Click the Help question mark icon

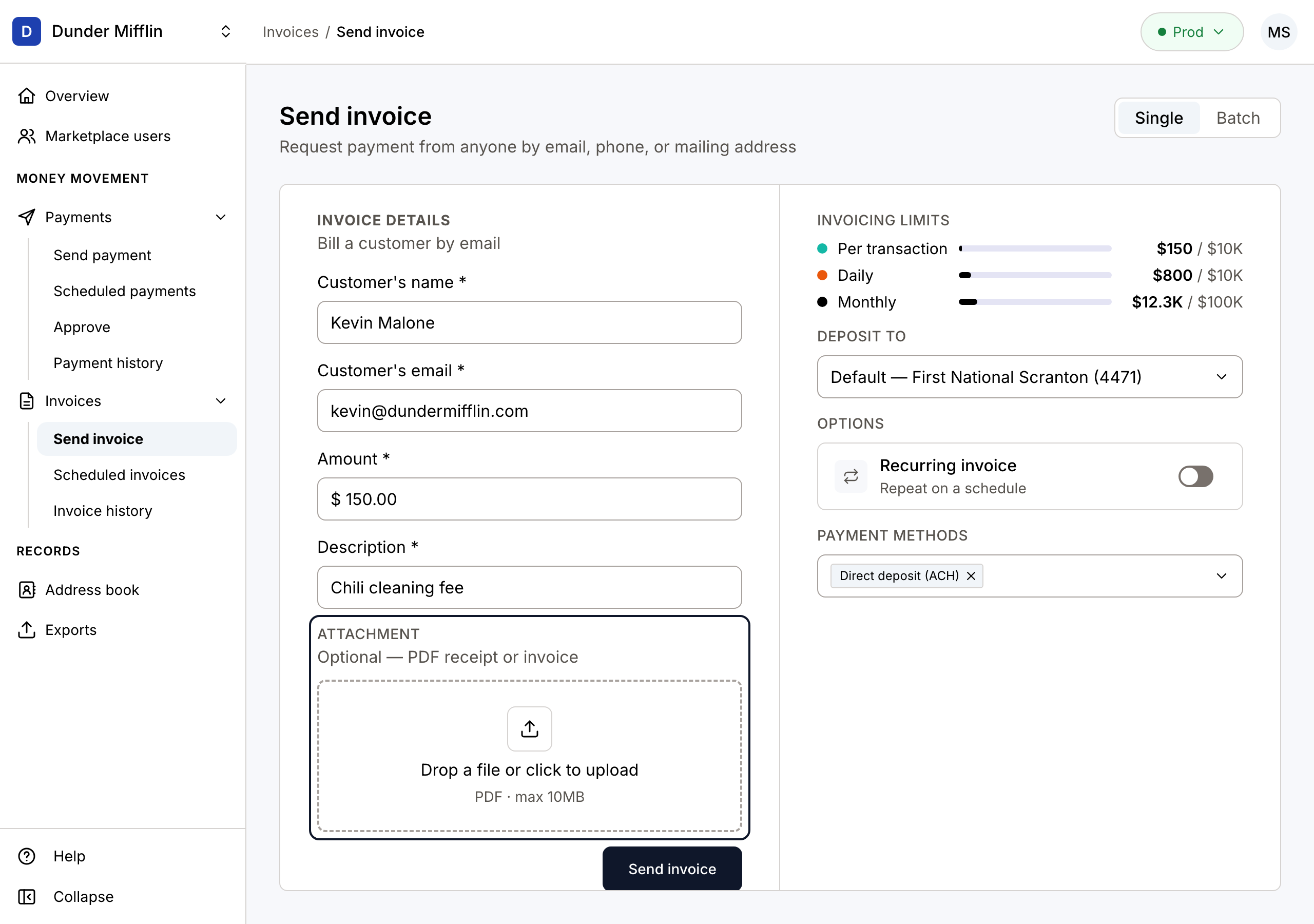pos(26,856)
